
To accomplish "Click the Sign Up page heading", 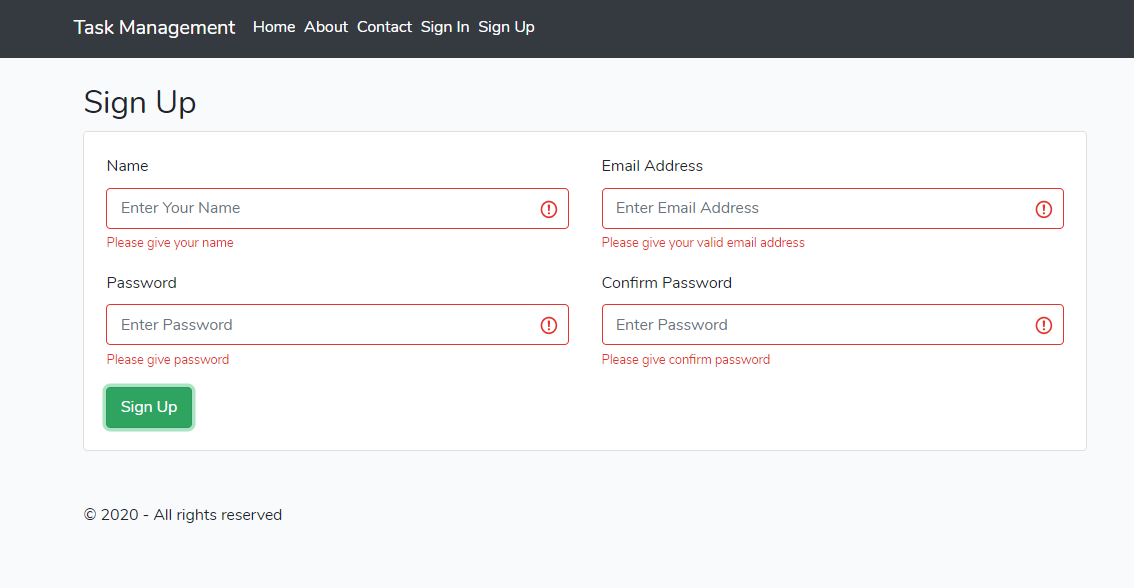I will pos(140,102).
